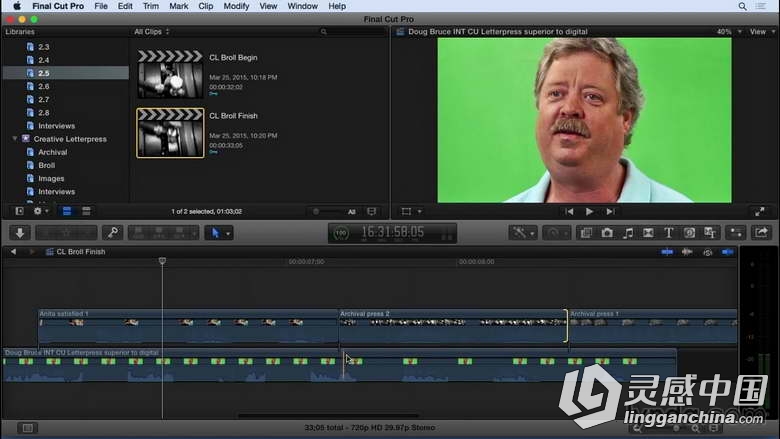Viewport: 780px width, 439px height.
Task: Go back in timeline history
Action: pos(13,252)
